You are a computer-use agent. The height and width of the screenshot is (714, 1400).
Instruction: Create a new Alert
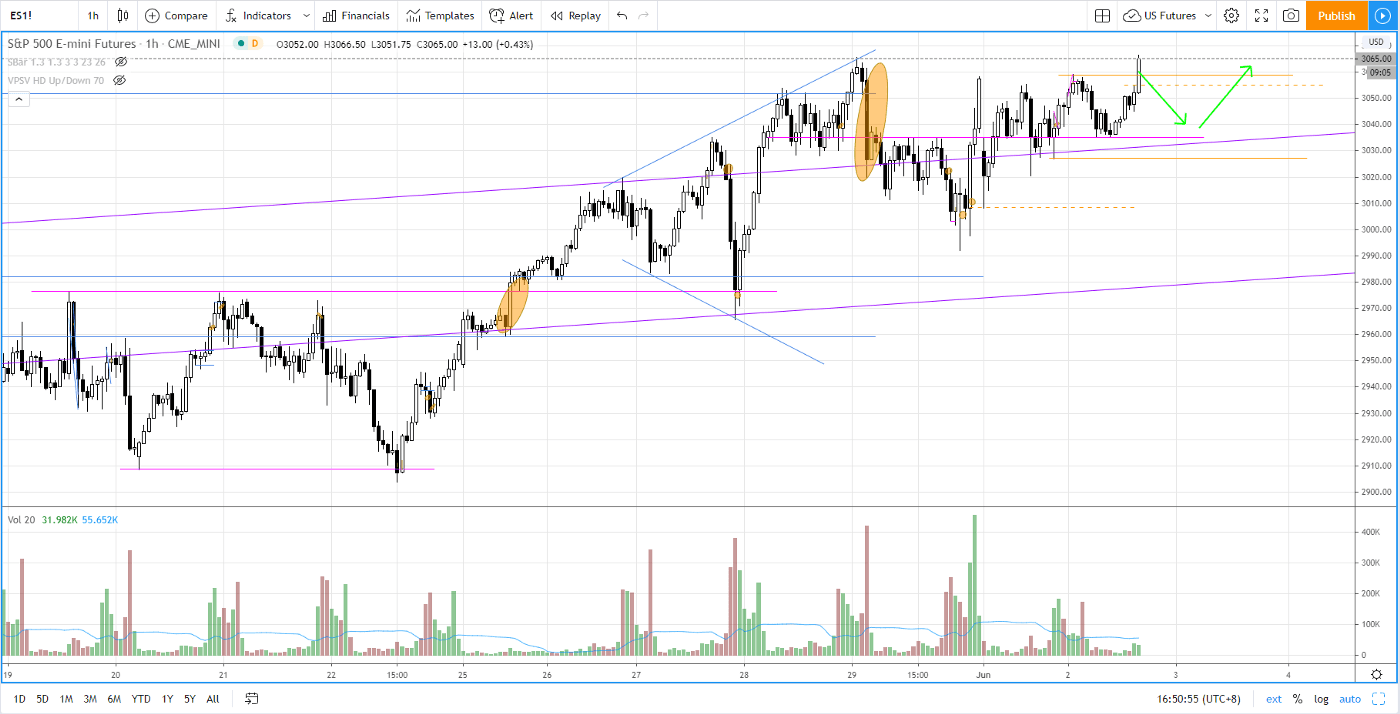point(511,15)
